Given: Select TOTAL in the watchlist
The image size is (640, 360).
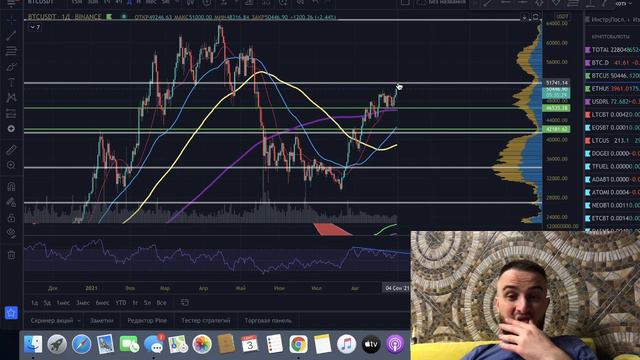Looking at the screenshot, I should (x=612, y=50).
